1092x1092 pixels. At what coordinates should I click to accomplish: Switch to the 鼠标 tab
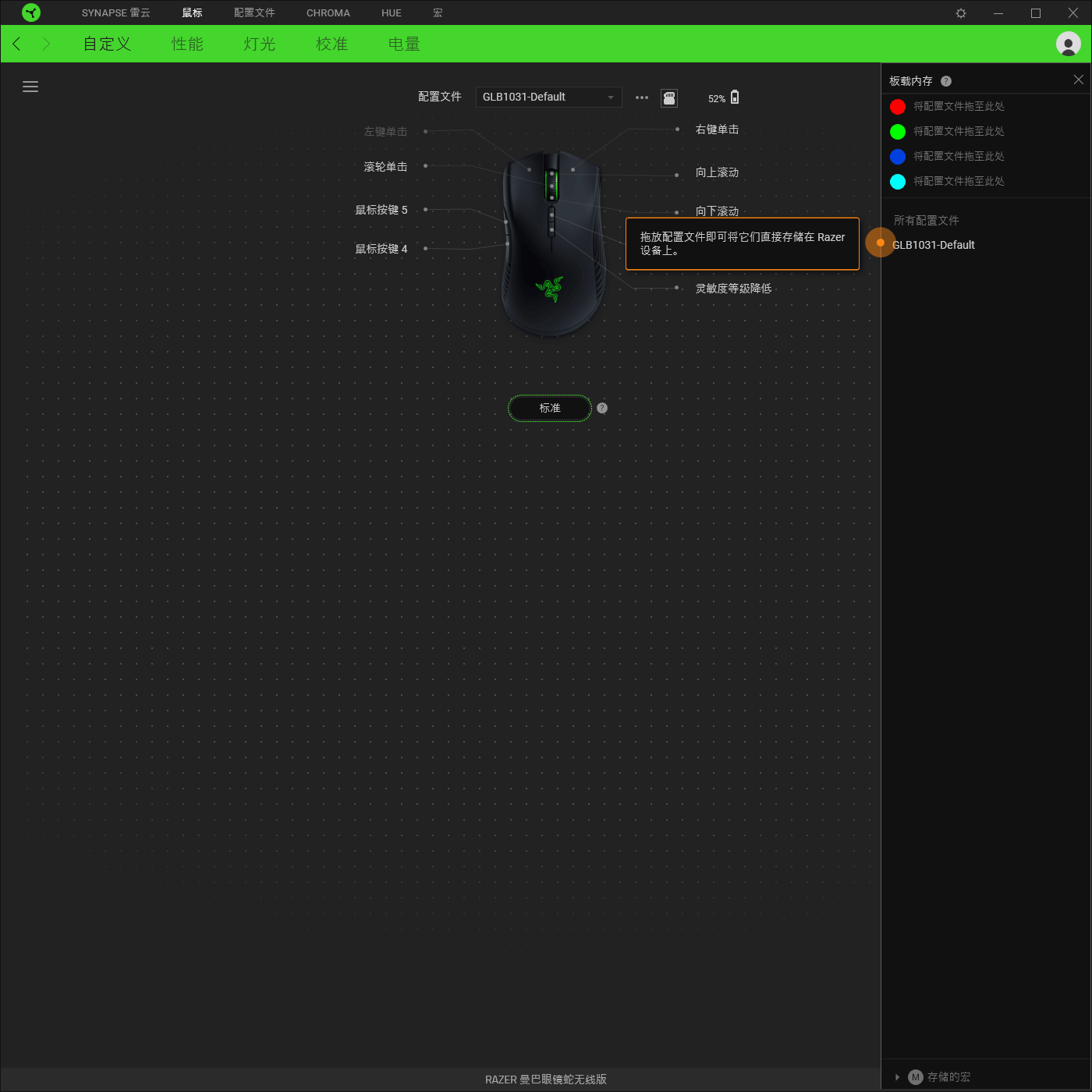tap(192, 13)
